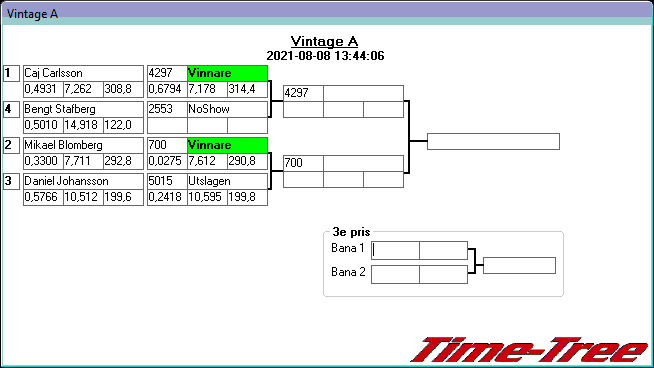Select the Mikael Blomberg name field
Screen dimensions: 654x368
[x=83, y=145]
